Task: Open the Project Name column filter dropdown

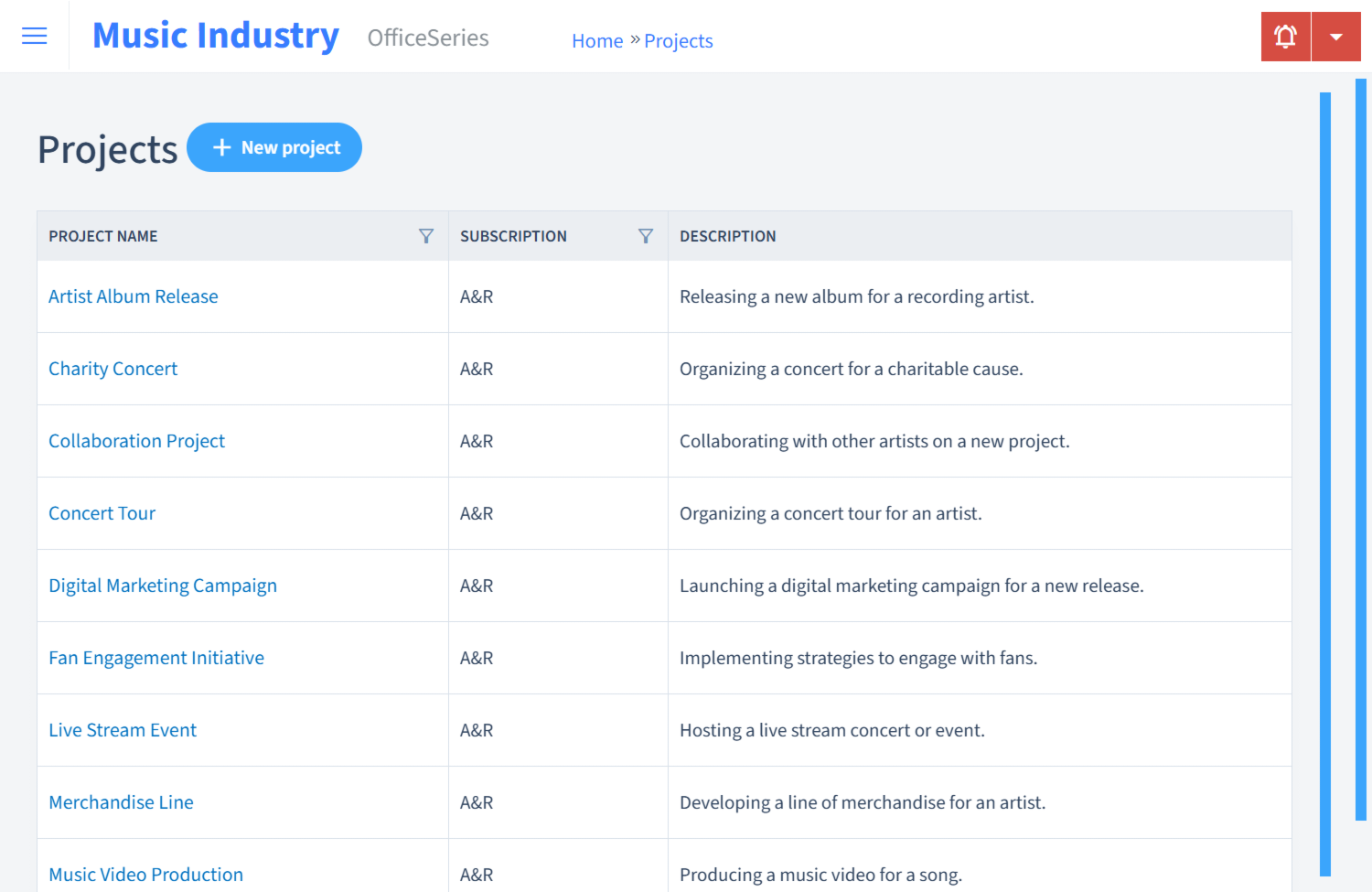Action: (x=426, y=235)
